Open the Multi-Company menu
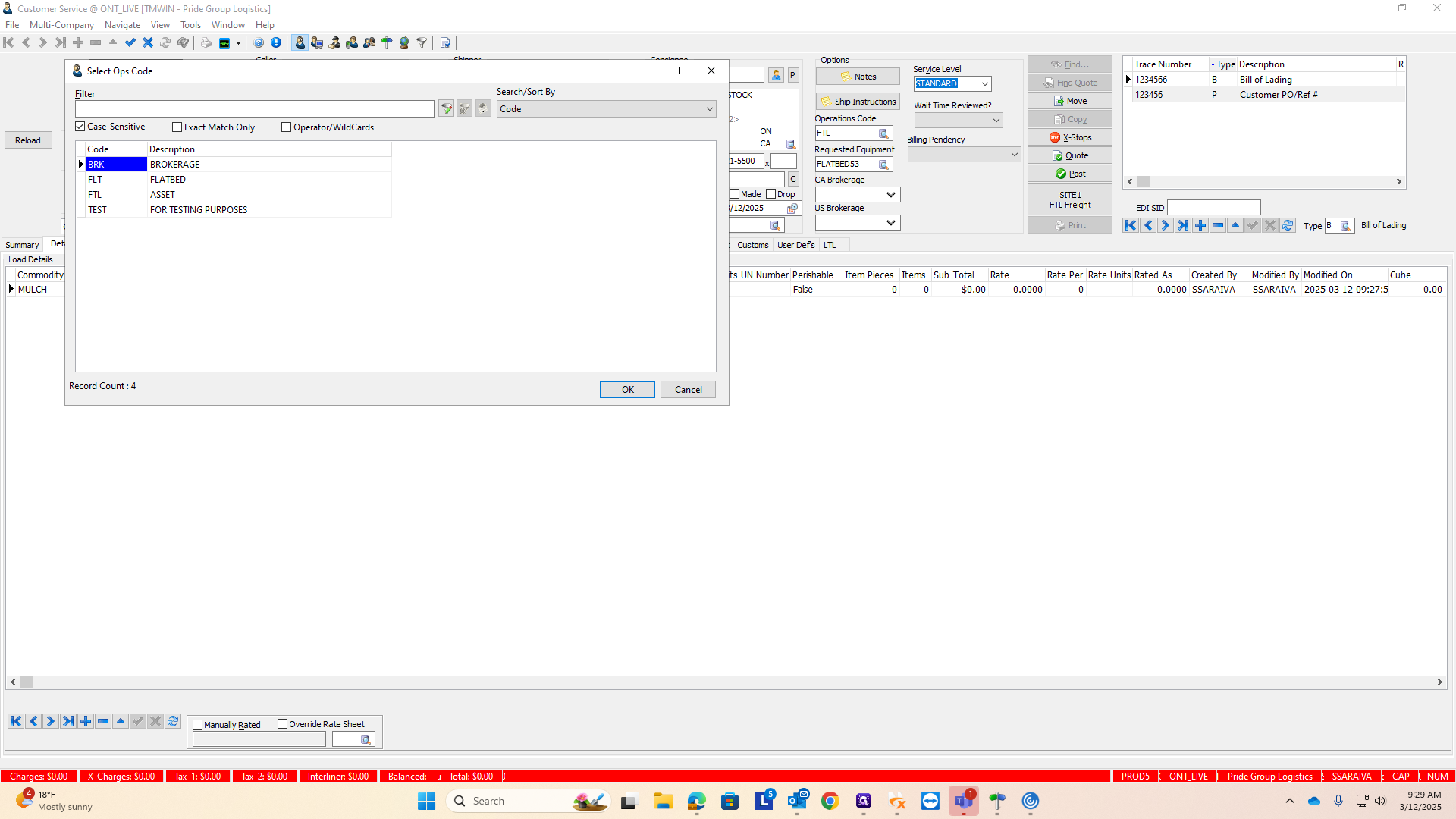Image resolution: width=1456 pixels, height=819 pixels. click(x=61, y=25)
